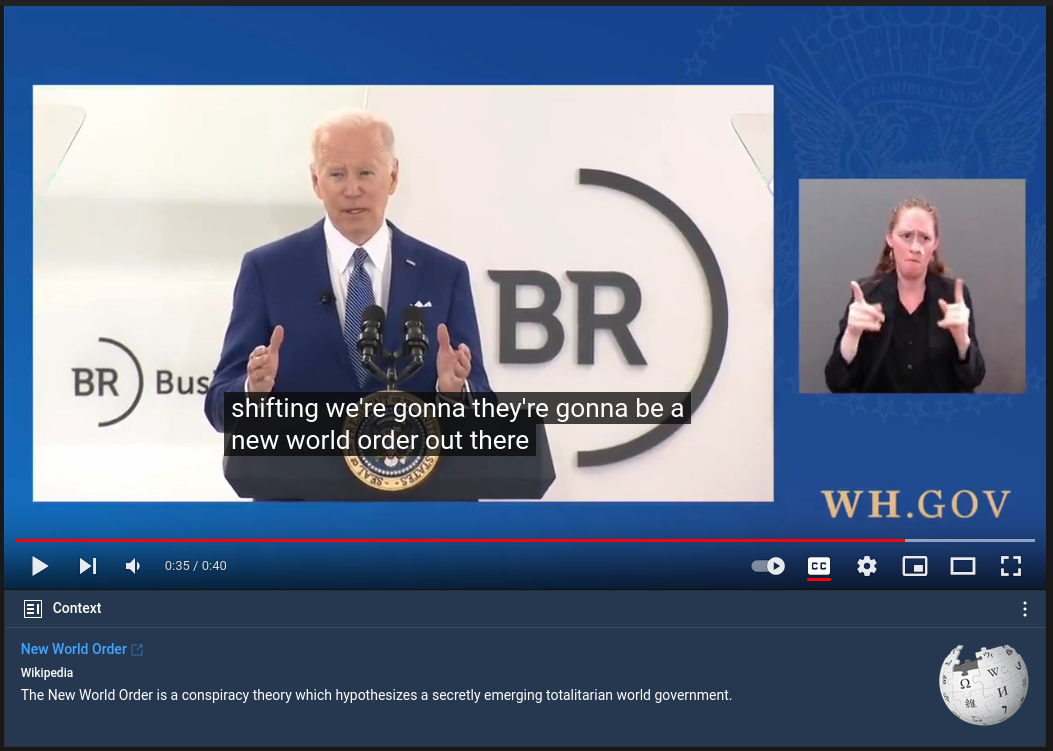Viewport: 1053px width, 751px height.
Task: Open the video settings gear
Action: [867, 566]
